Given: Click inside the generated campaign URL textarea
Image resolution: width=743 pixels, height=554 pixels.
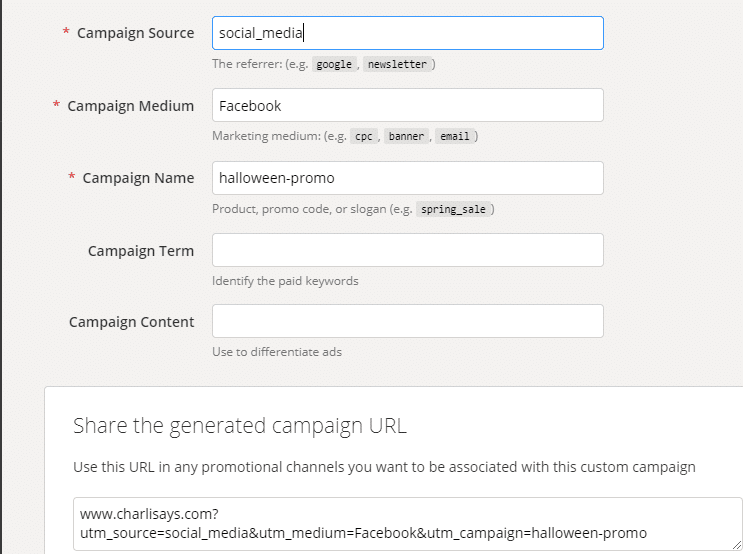Looking at the screenshot, I should [x=408, y=524].
